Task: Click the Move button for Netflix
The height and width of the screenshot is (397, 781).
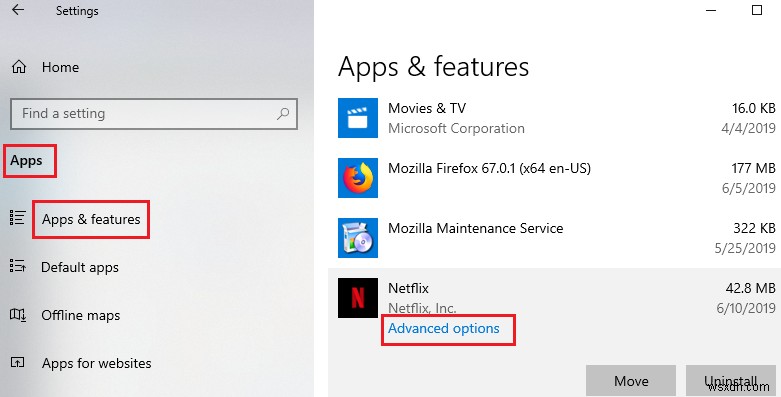Action: coord(631,381)
